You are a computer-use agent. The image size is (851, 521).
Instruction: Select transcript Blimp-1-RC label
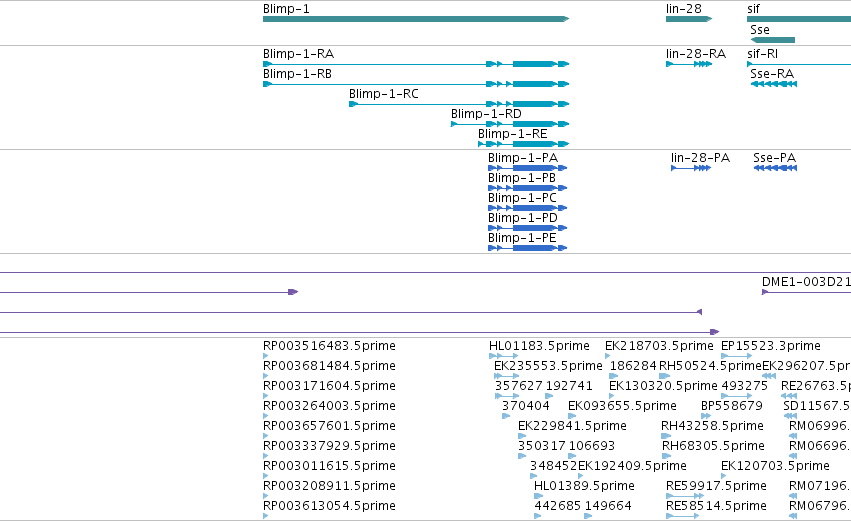(x=384, y=94)
